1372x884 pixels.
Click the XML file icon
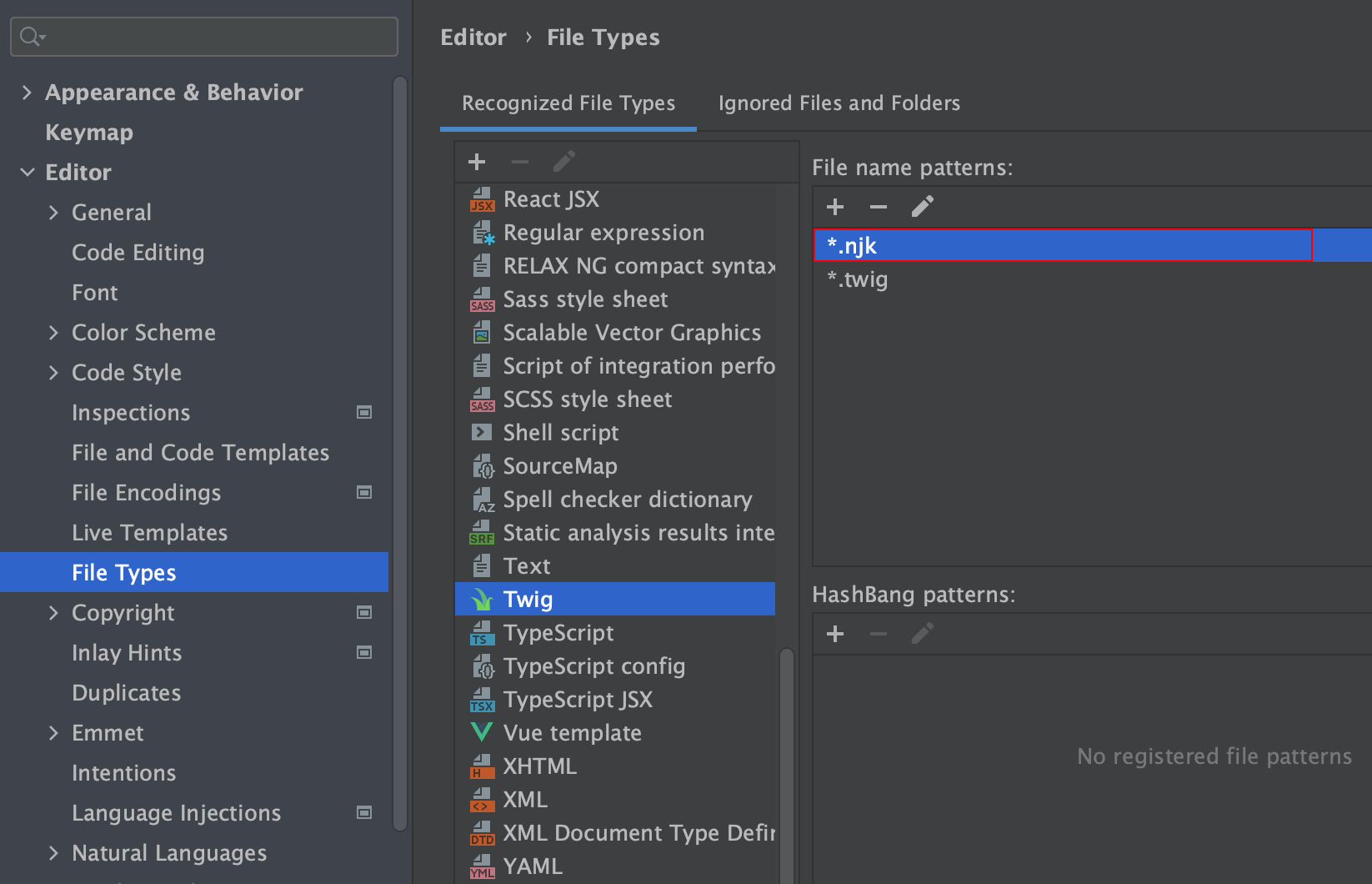[482, 800]
